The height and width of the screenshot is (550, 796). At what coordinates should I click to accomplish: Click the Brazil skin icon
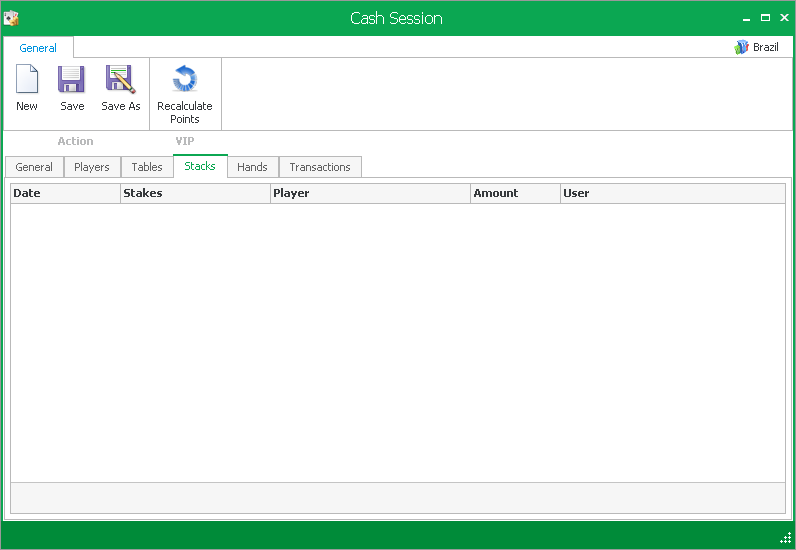click(741, 47)
